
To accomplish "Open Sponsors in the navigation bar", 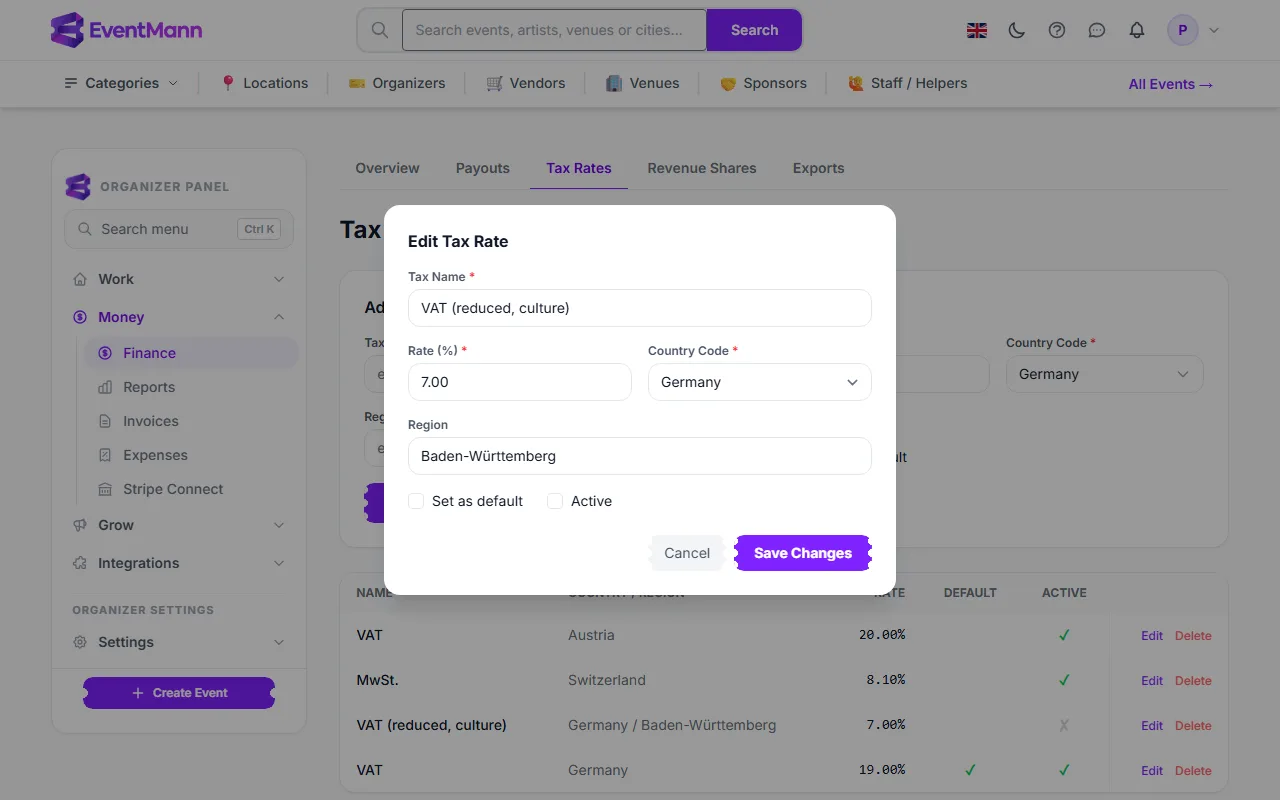I will point(763,83).
